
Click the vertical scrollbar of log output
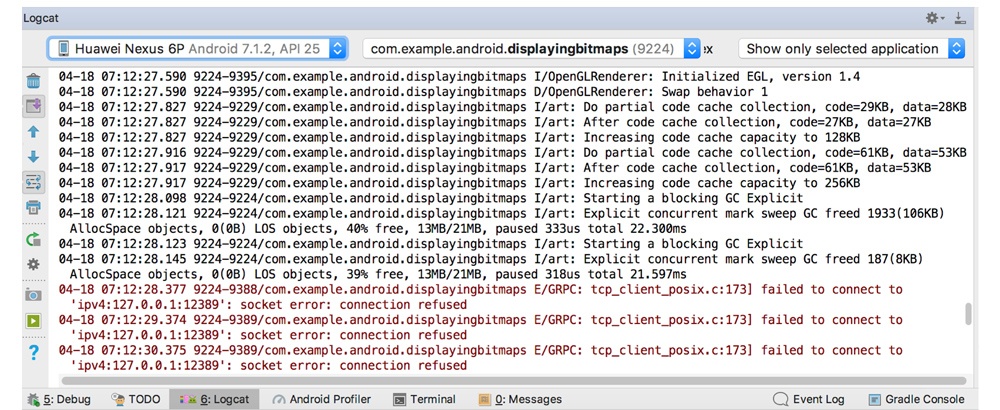pos(968,314)
